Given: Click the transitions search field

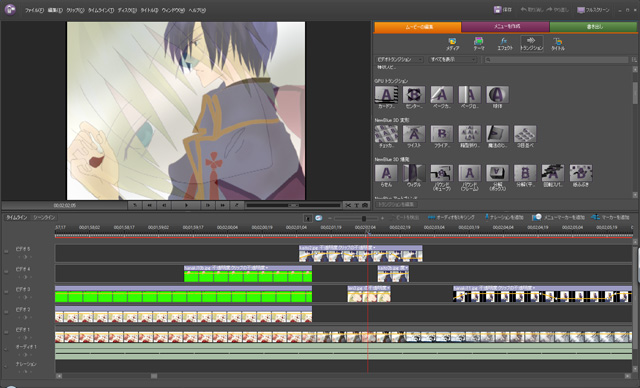Looking at the screenshot, I should coord(556,60).
